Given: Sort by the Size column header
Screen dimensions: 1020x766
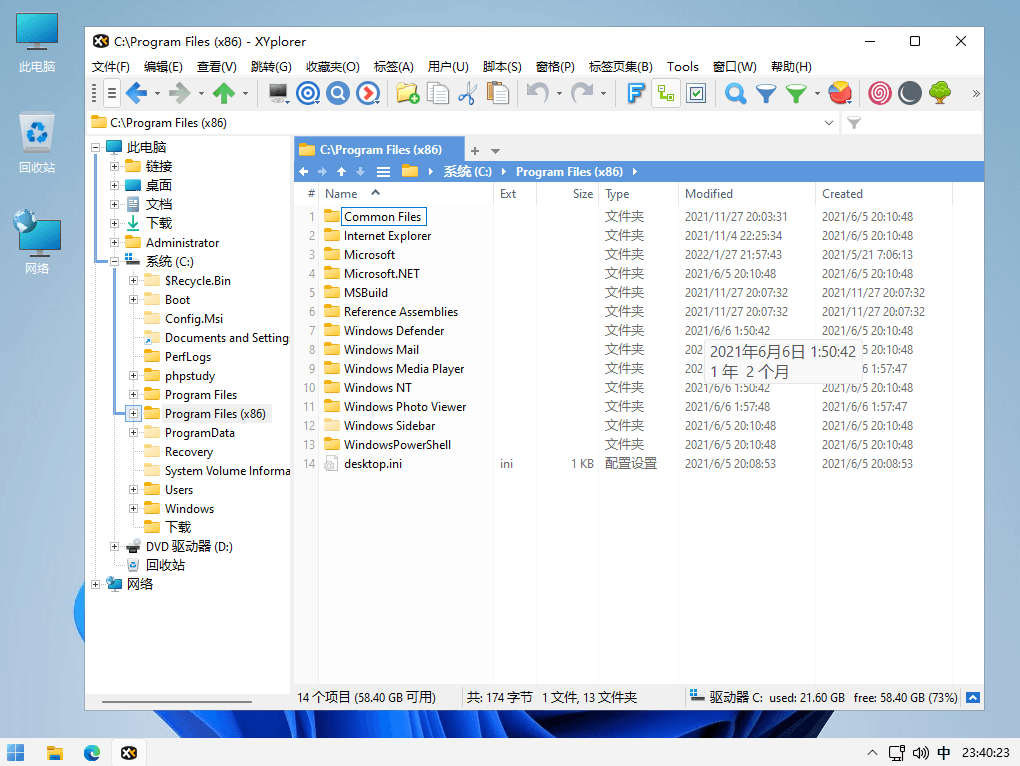Looking at the screenshot, I should coord(567,194).
